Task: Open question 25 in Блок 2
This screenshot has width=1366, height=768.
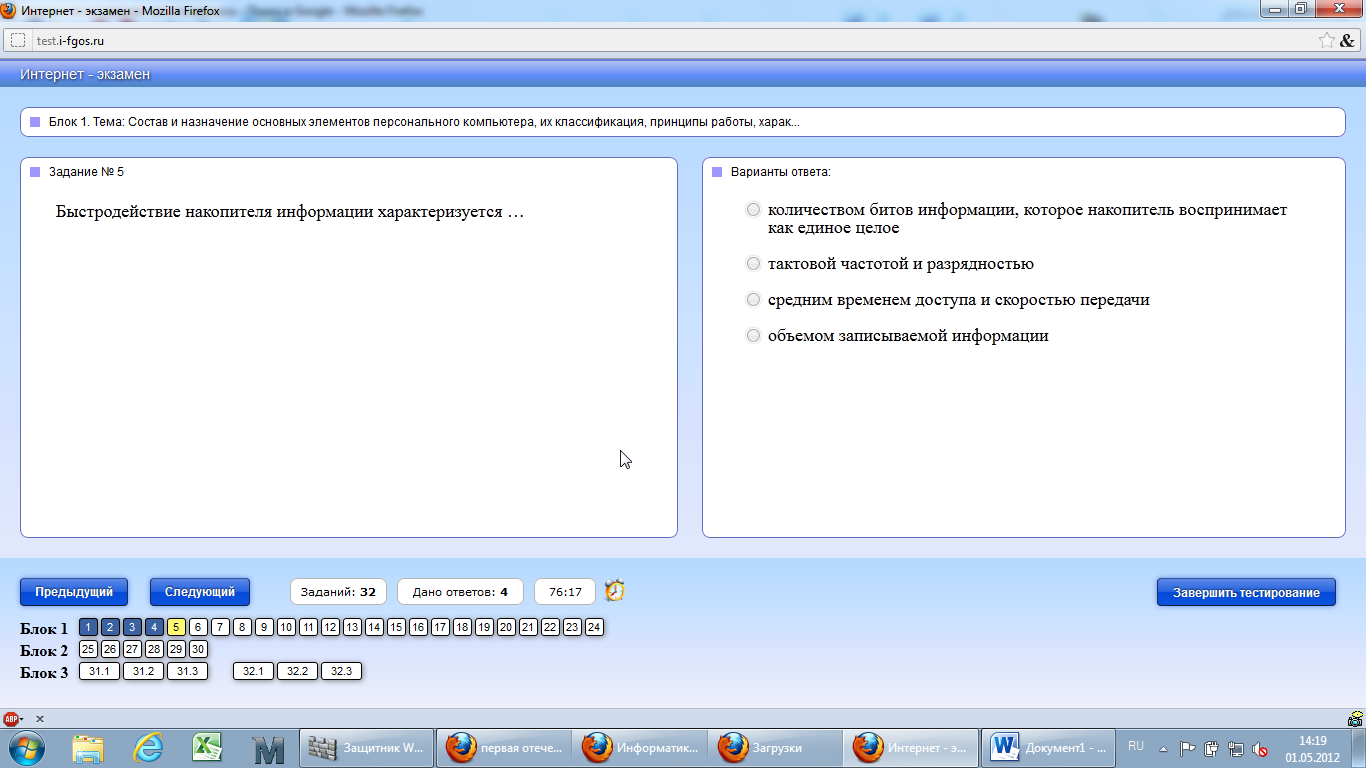Action: tap(88, 649)
